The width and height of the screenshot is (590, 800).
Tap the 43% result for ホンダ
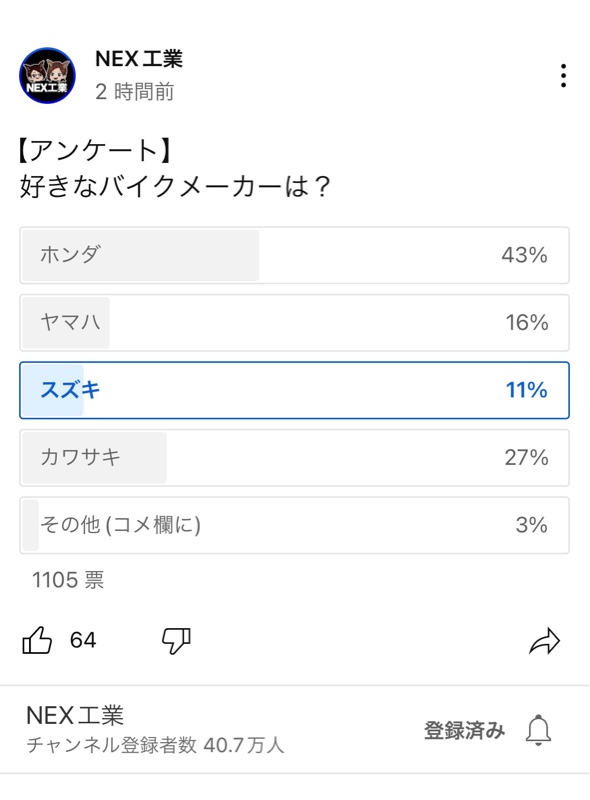click(x=524, y=255)
